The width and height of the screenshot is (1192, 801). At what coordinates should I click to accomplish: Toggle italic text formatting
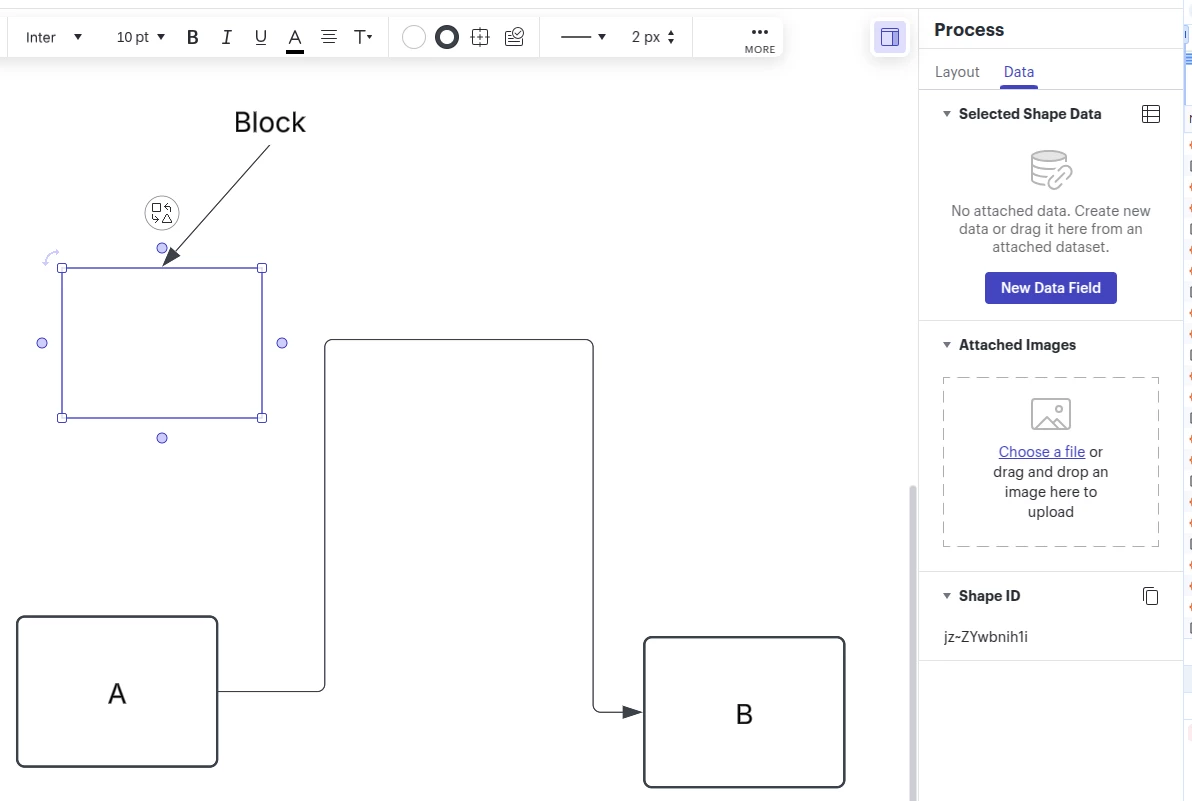coord(227,37)
